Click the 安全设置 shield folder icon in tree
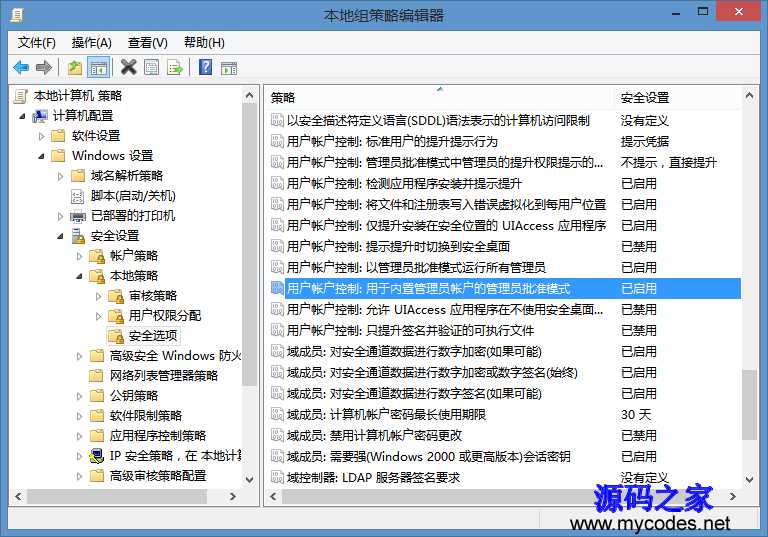 (x=78, y=236)
